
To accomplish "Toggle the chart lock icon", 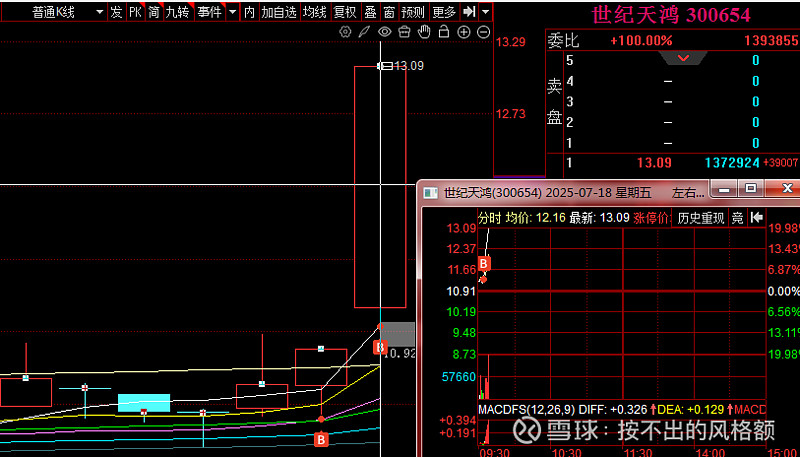I will tap(444, 32).
